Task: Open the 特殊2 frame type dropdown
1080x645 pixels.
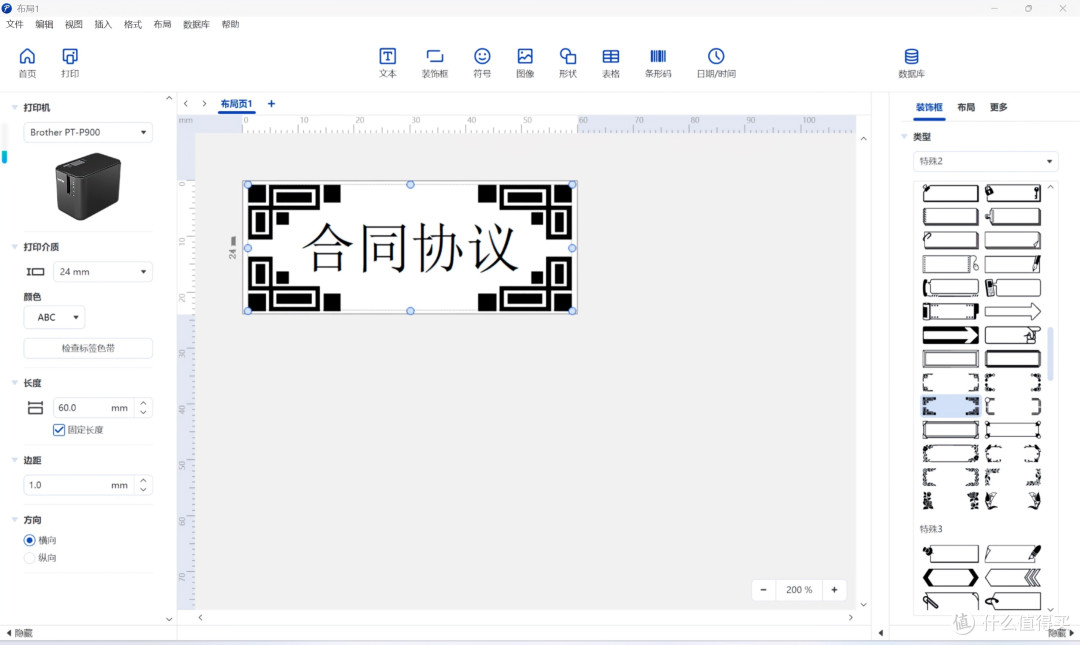Action: 985,161
